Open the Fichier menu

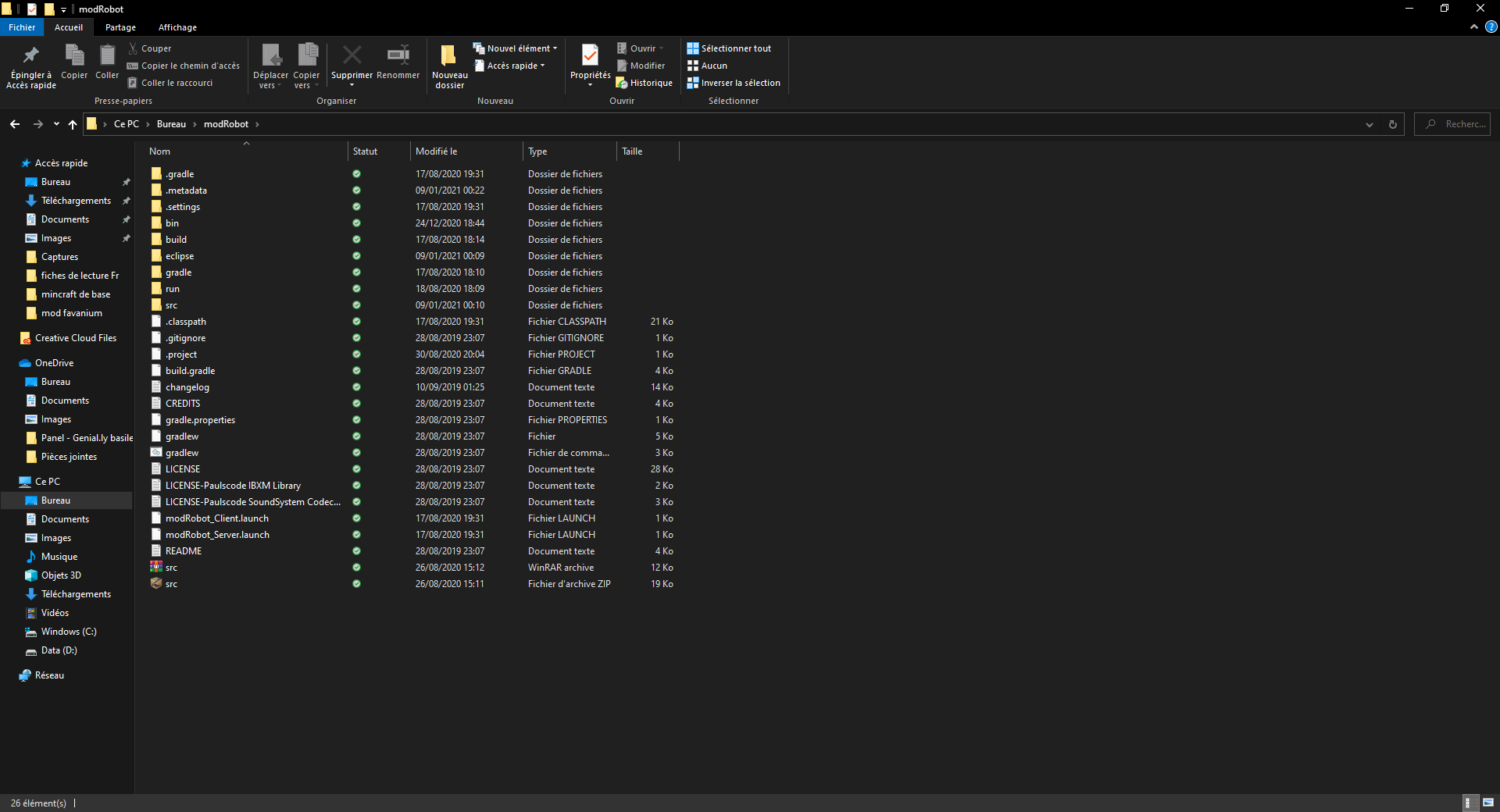click(x=22, y=27)
